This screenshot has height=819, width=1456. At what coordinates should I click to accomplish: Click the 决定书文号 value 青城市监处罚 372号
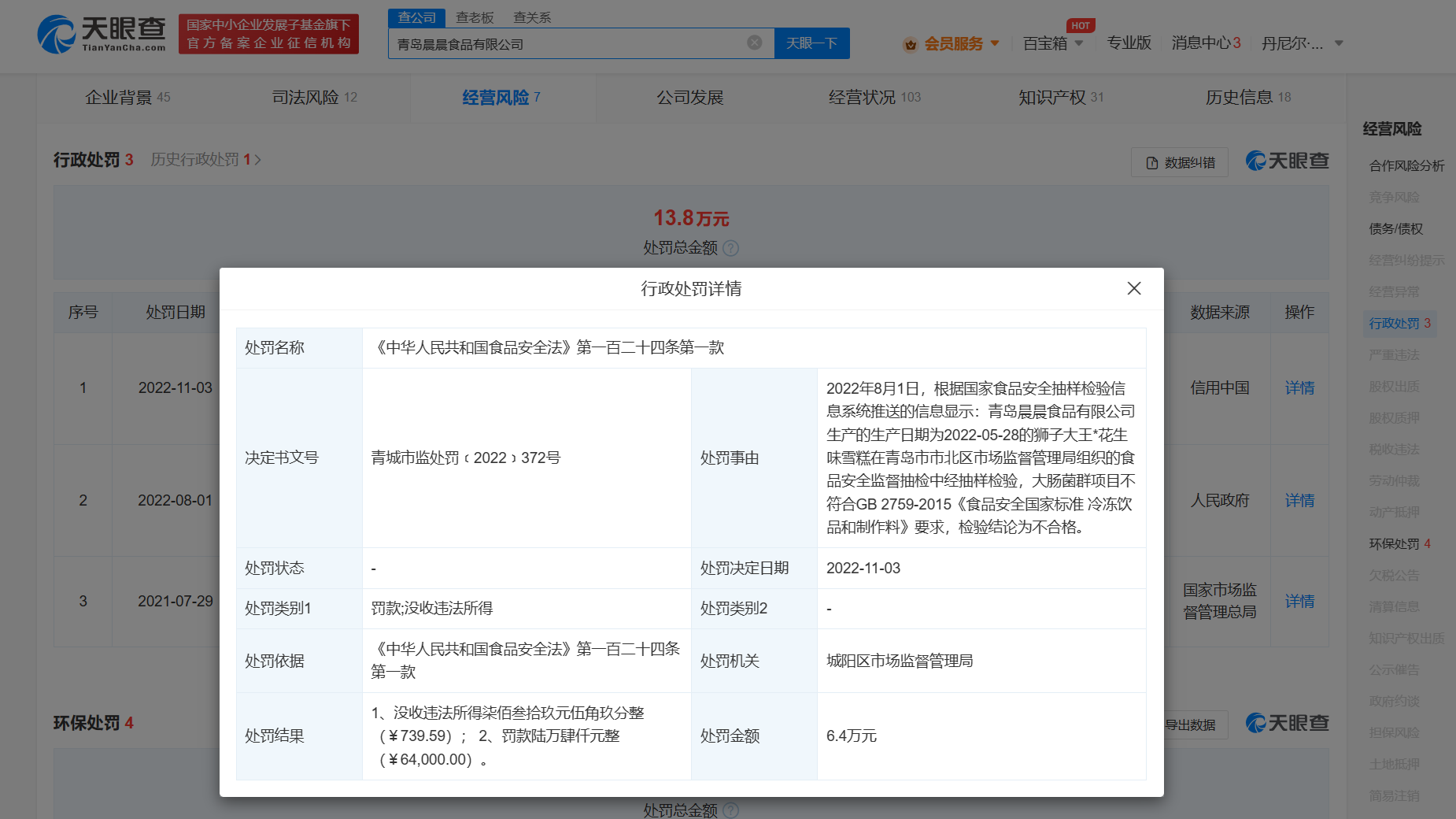click(466, 458)
